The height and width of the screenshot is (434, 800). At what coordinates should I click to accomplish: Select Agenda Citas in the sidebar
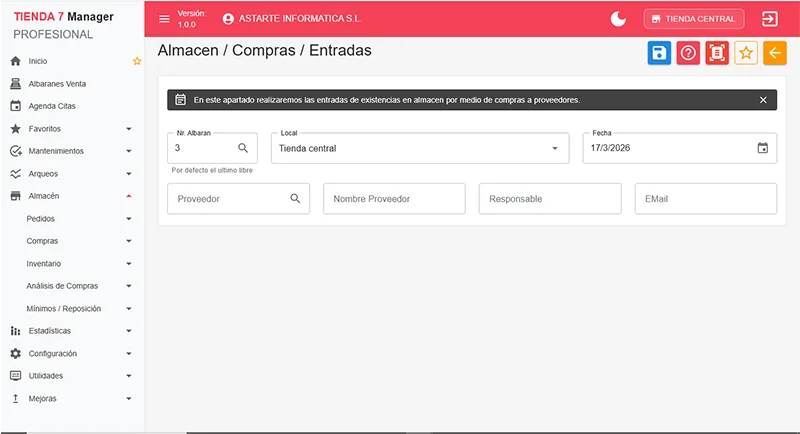pyautogui.click(x=52, y=106)
